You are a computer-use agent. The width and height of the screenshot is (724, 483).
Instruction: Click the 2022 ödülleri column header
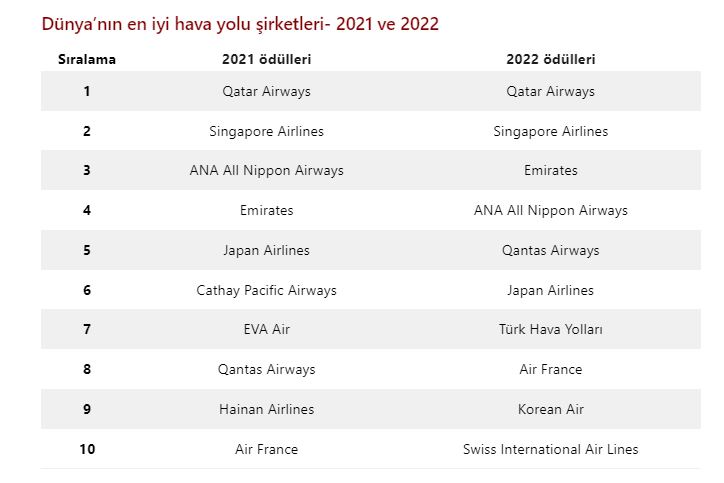(x=550, y=59)
